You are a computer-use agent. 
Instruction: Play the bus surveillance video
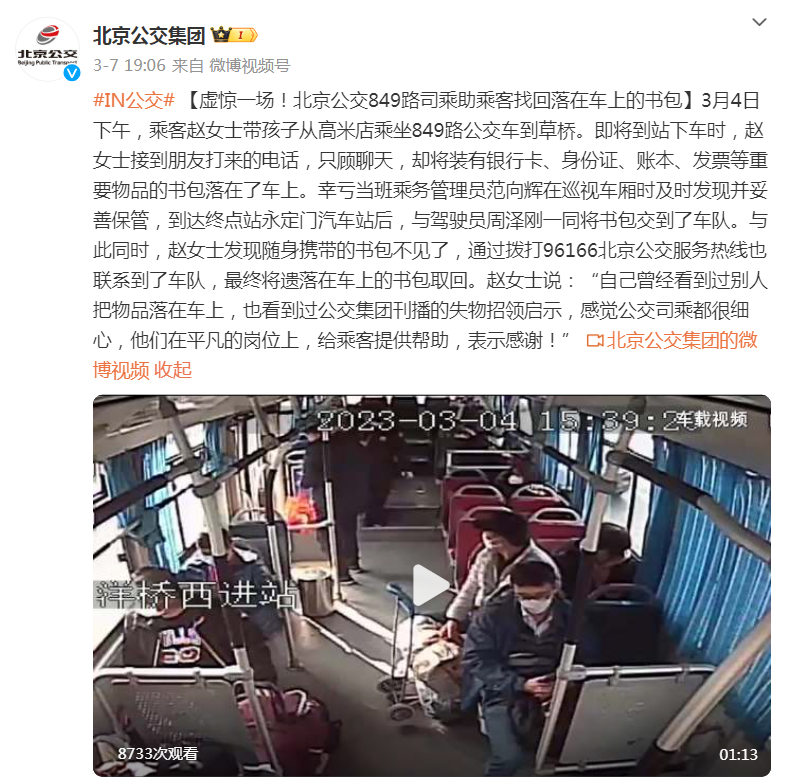[431, 585]
